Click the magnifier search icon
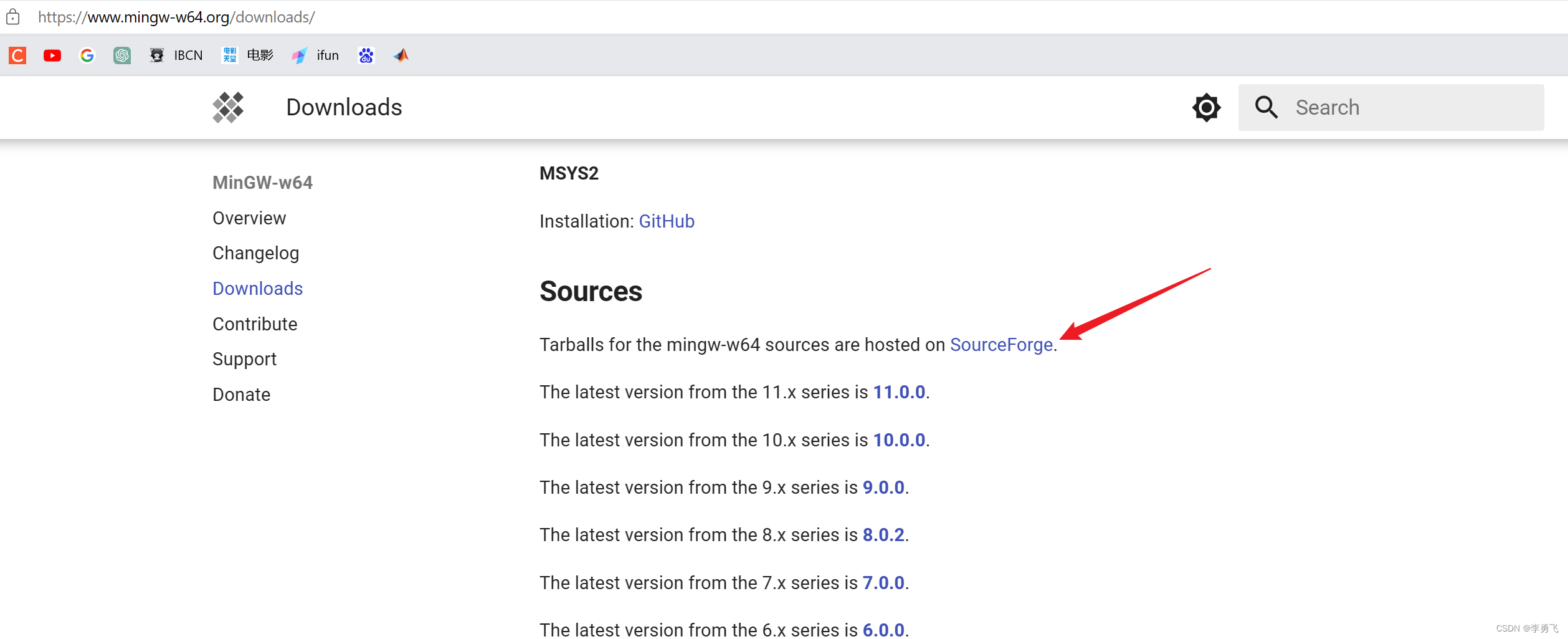 tap(1266, 107)
